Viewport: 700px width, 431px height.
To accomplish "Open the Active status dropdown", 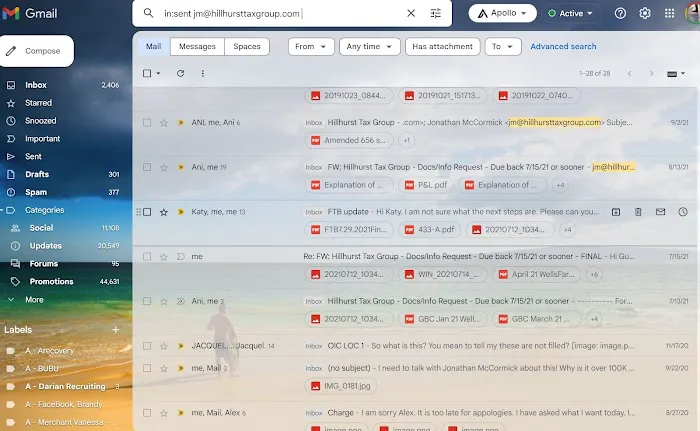I will point(570,14).
